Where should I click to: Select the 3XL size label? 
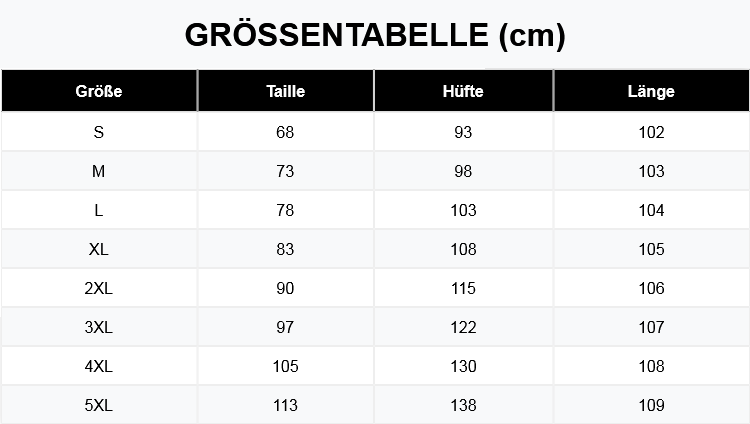pyautogui.click(x=98, y=327)
